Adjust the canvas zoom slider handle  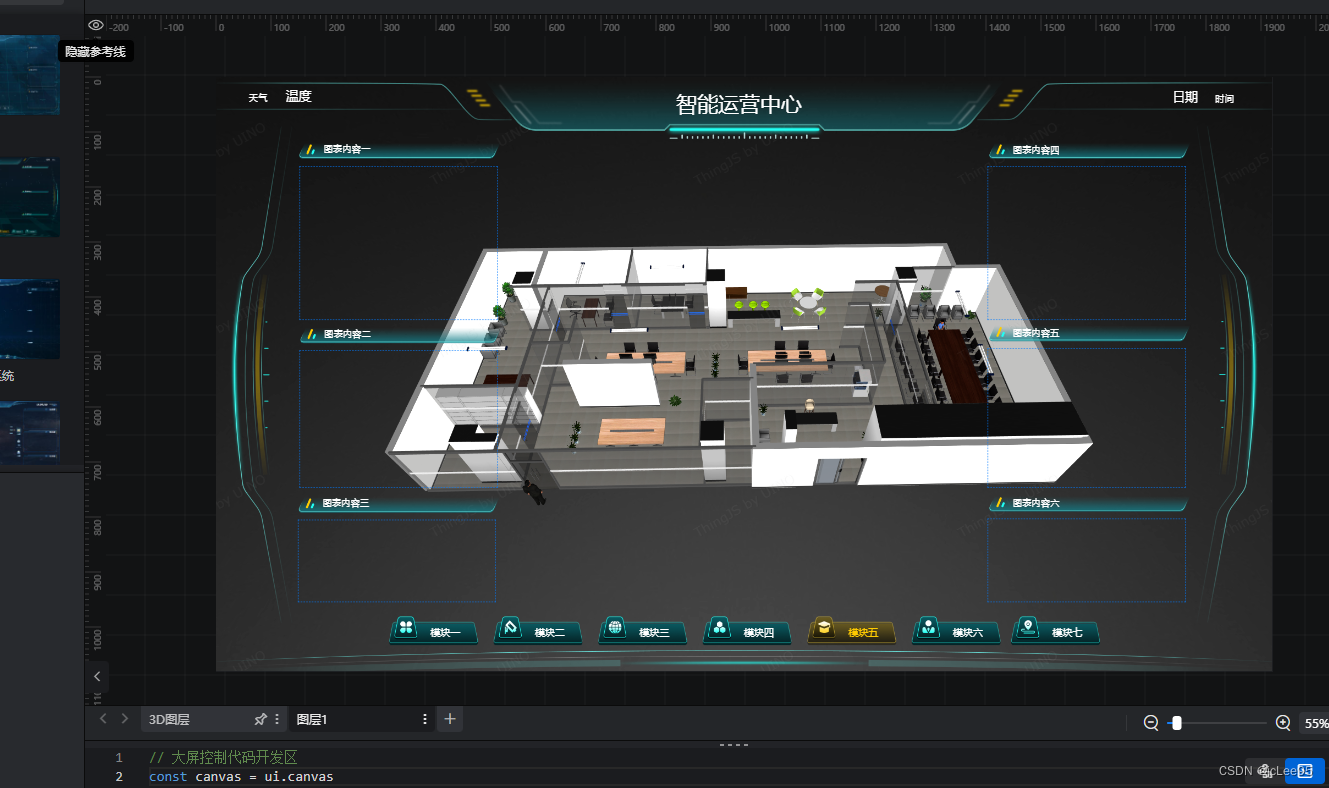coord(1177,723)
